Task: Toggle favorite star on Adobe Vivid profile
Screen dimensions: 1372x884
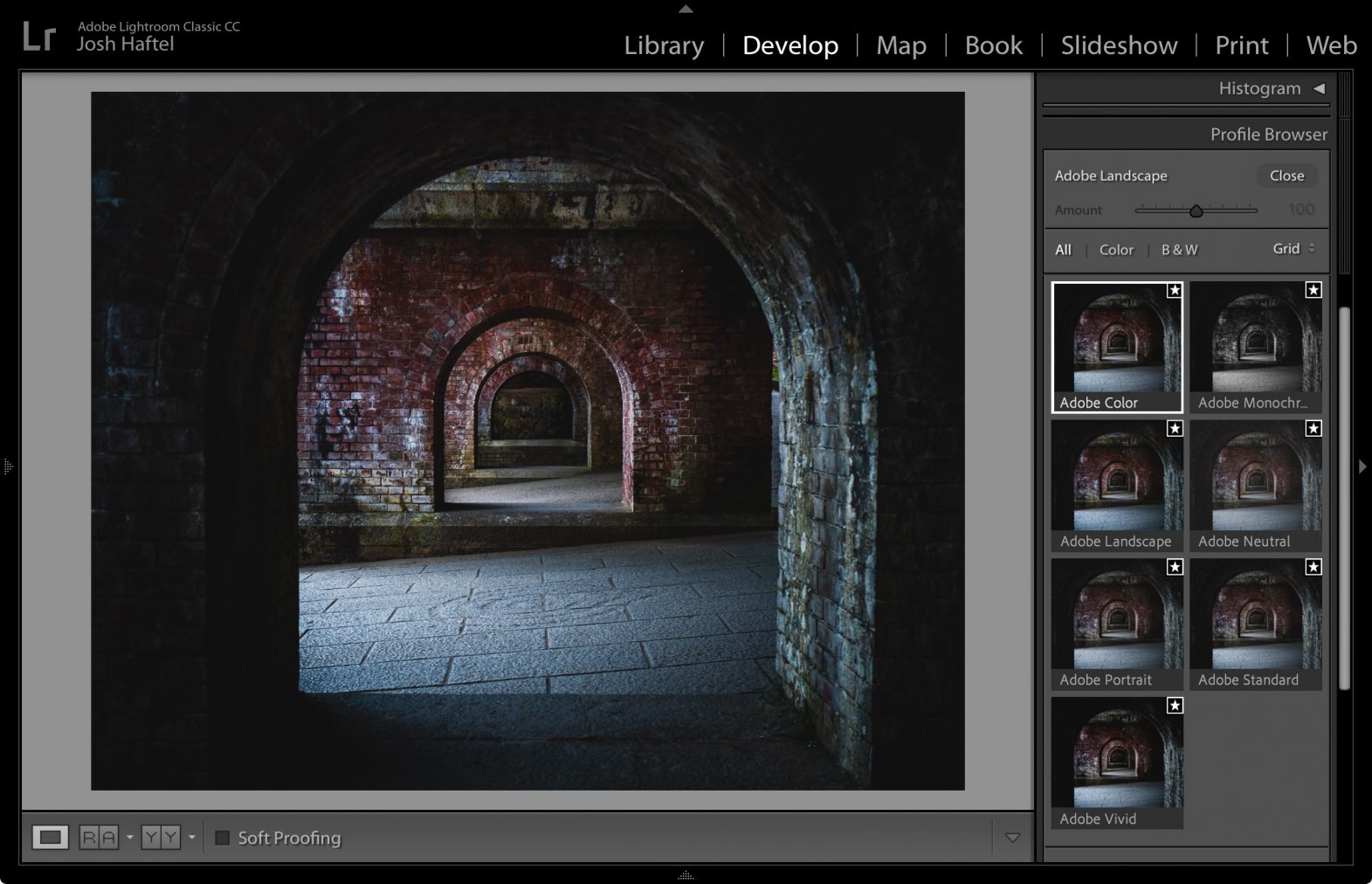Action: pyautogui.click(x=1175, y=706)
